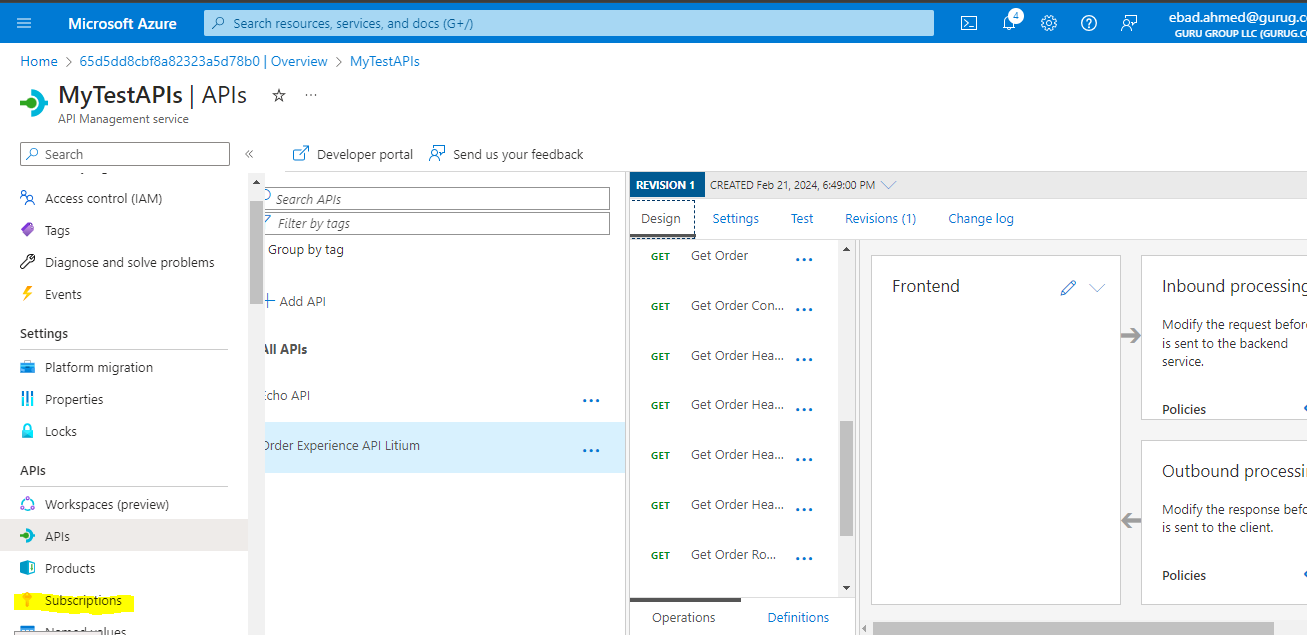This screenshot has height=635, width=1307.
Task: Click the Search APIs field
Action: 437,199
